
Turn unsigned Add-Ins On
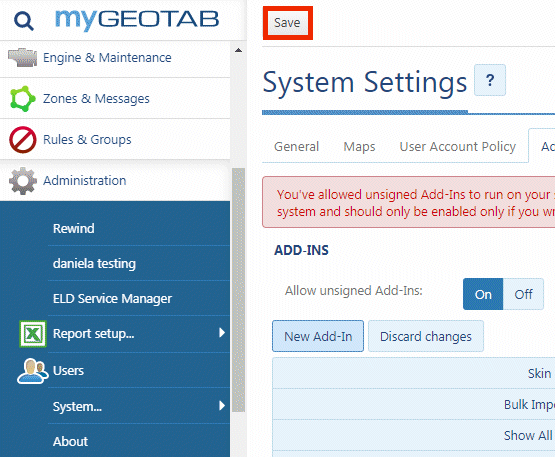pos(483,294)
